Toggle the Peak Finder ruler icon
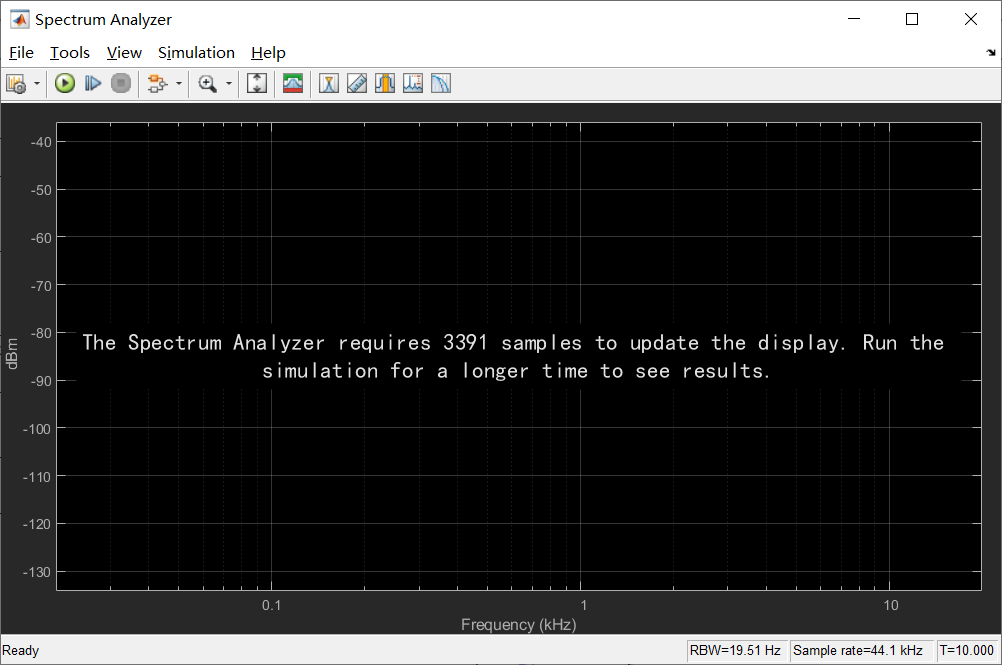Viewport: 1002px width, 665px height. pos(357,83)
